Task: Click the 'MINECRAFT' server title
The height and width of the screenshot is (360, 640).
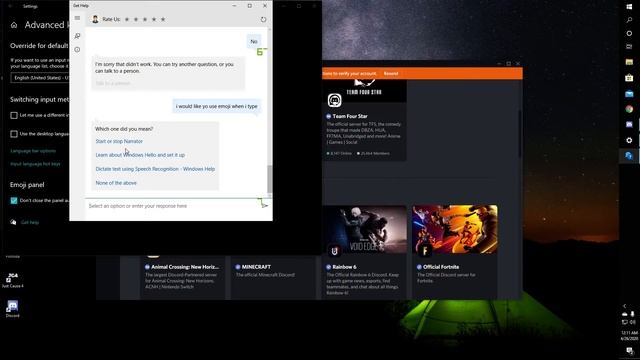Action: pyautogui.click(x=256, y=267)
